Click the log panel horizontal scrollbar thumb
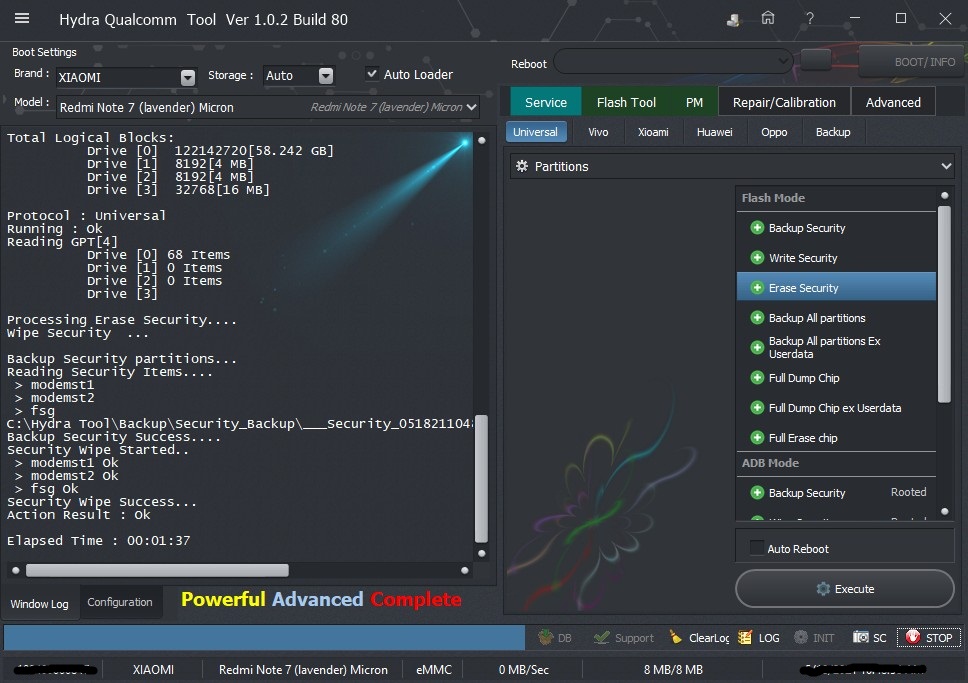The height and width of the screenshot is (683, 968). pos(157,570)
